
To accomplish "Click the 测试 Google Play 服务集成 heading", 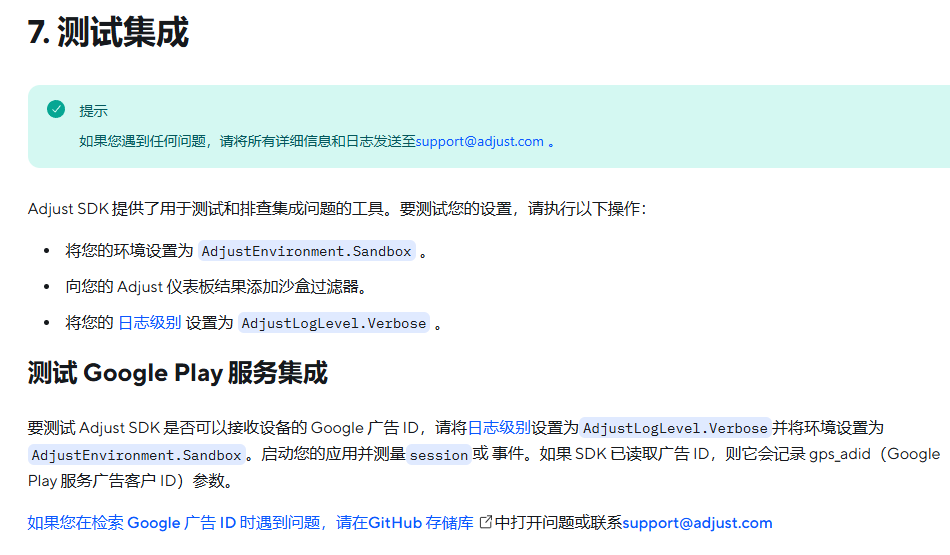I will [178, 373].
